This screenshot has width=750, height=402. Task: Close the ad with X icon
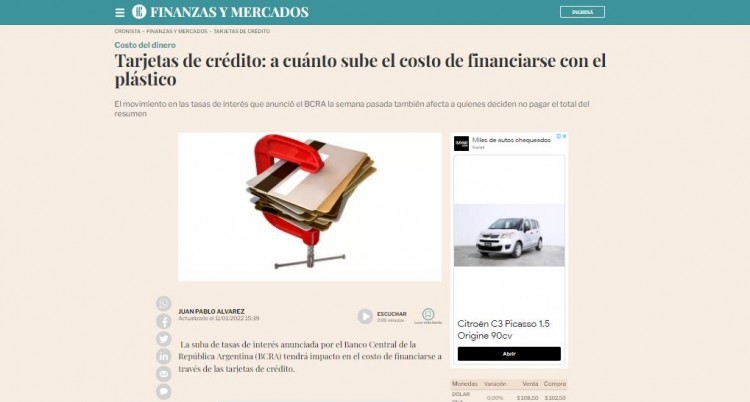[564, 136]
